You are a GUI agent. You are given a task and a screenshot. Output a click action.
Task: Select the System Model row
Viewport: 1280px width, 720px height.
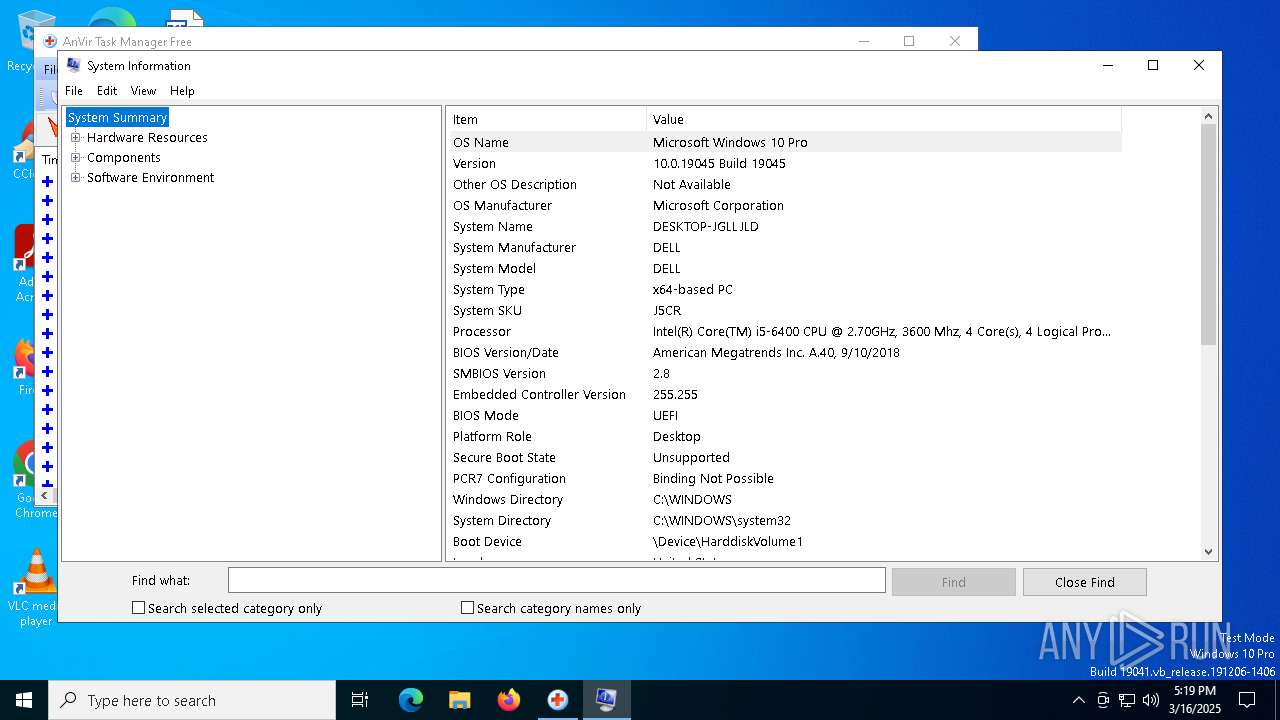click(x=784, y=268)
